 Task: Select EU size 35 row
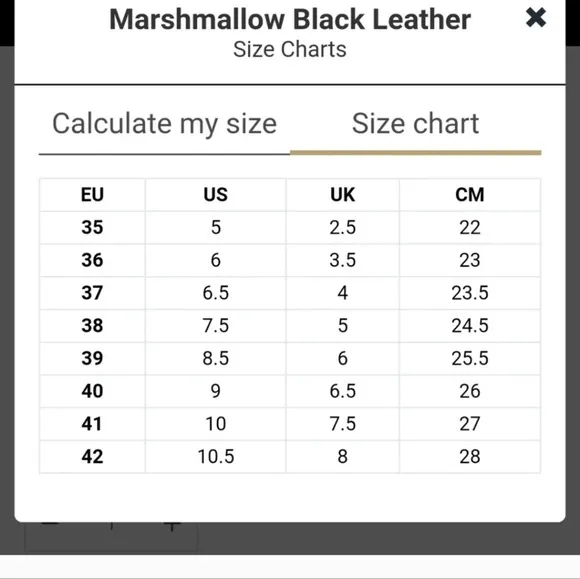pyautogui.click(x=290, y=227)
